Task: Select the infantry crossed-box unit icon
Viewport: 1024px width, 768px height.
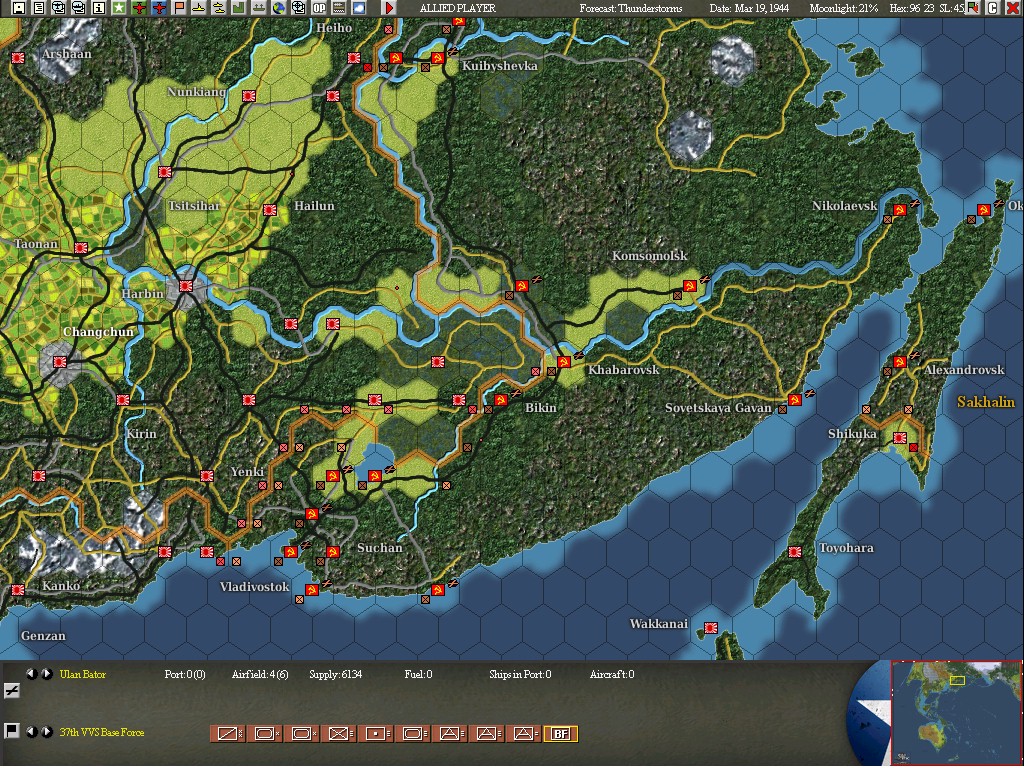Action: [338, 734]
